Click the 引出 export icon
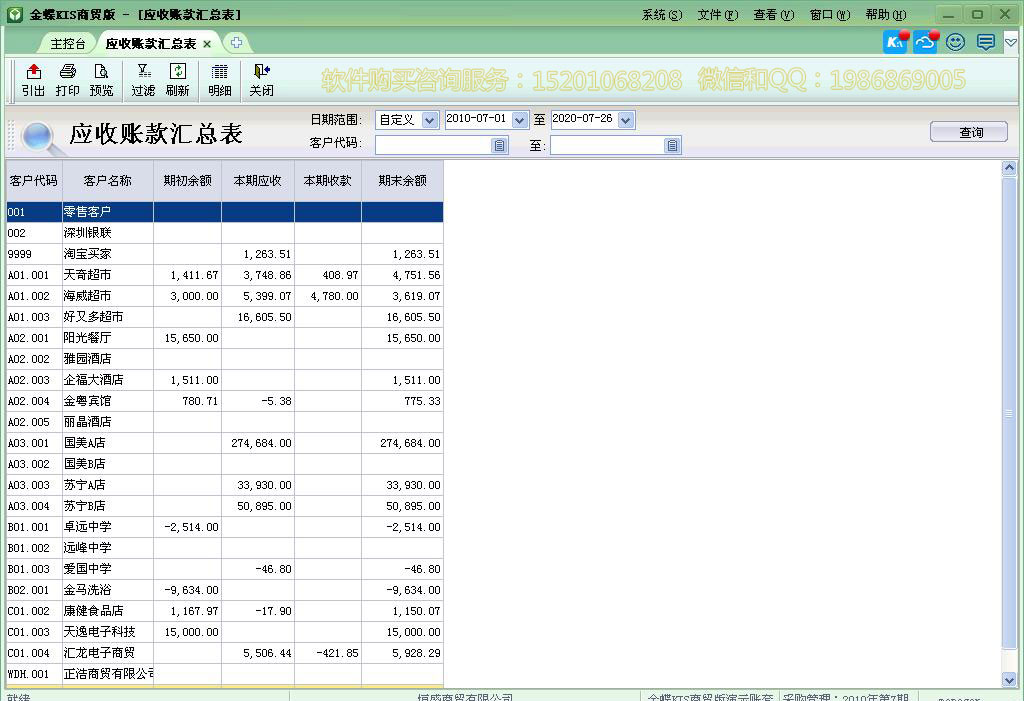Viewport: 1024px width, 701px height. pyautogui.click(x=32, y=80)
